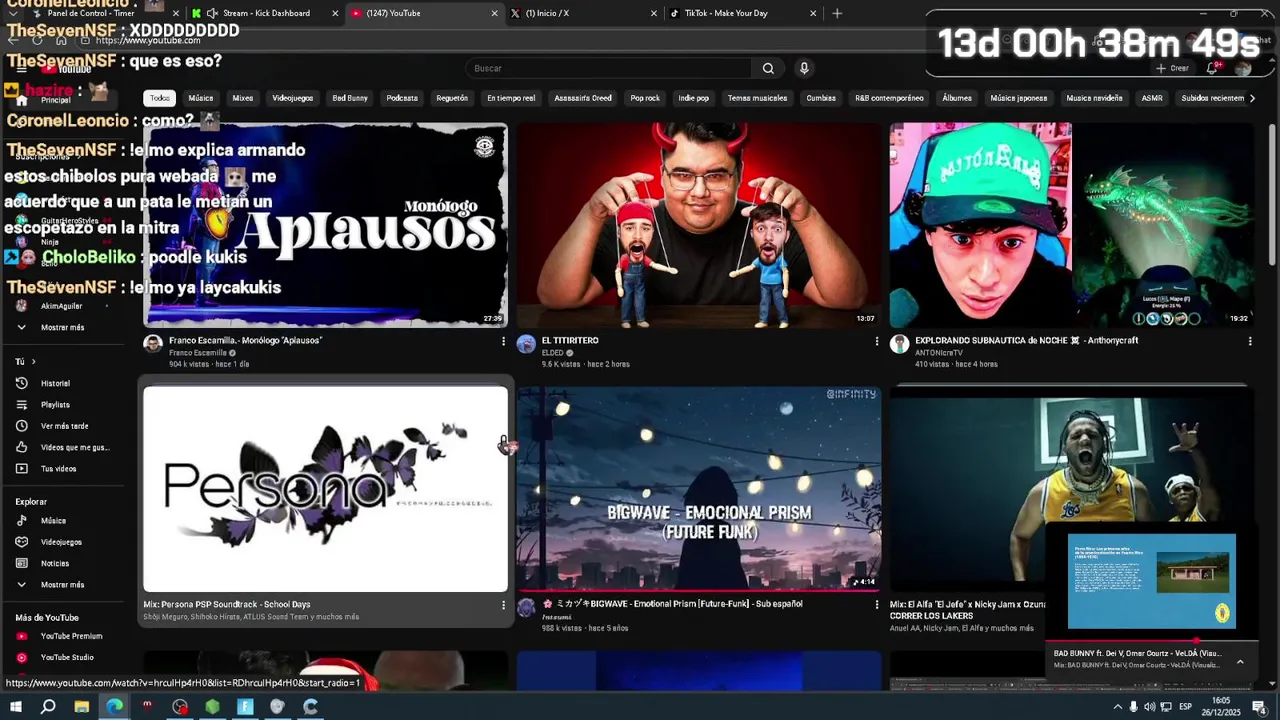Open Ver más tarde in sidebar

[64, 426]
